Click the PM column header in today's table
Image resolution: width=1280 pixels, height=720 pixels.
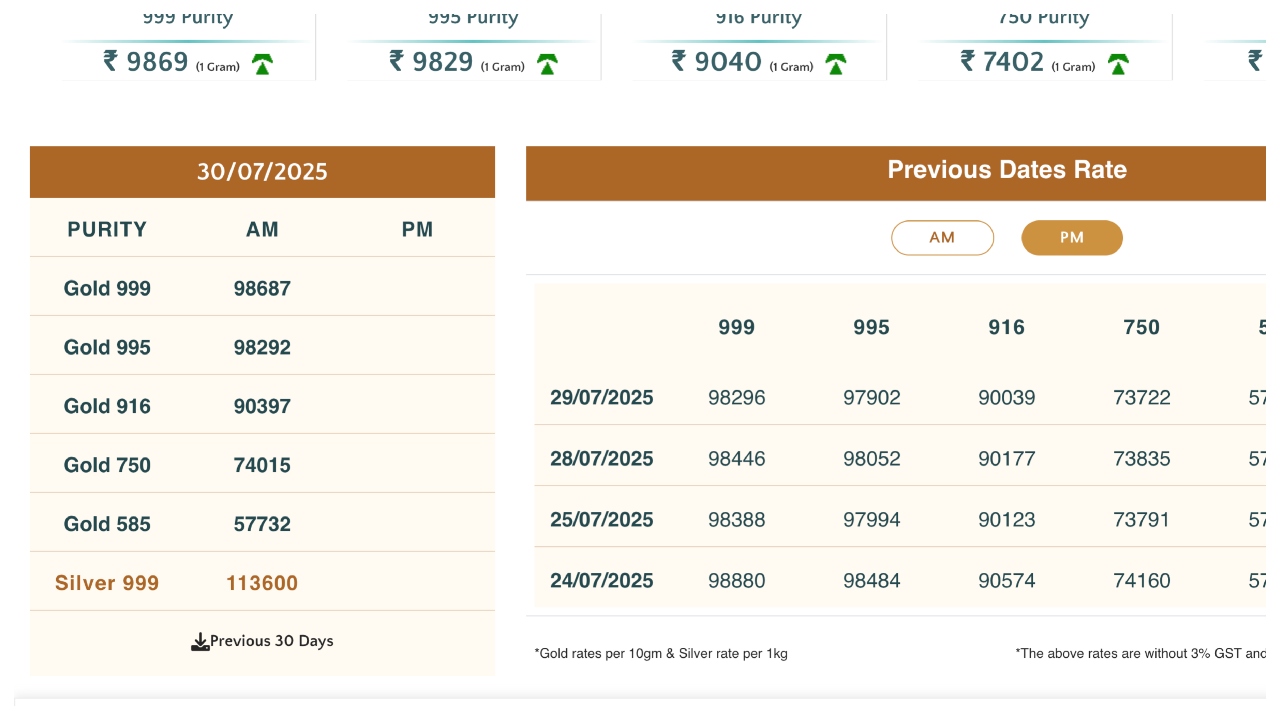[417, 230]
